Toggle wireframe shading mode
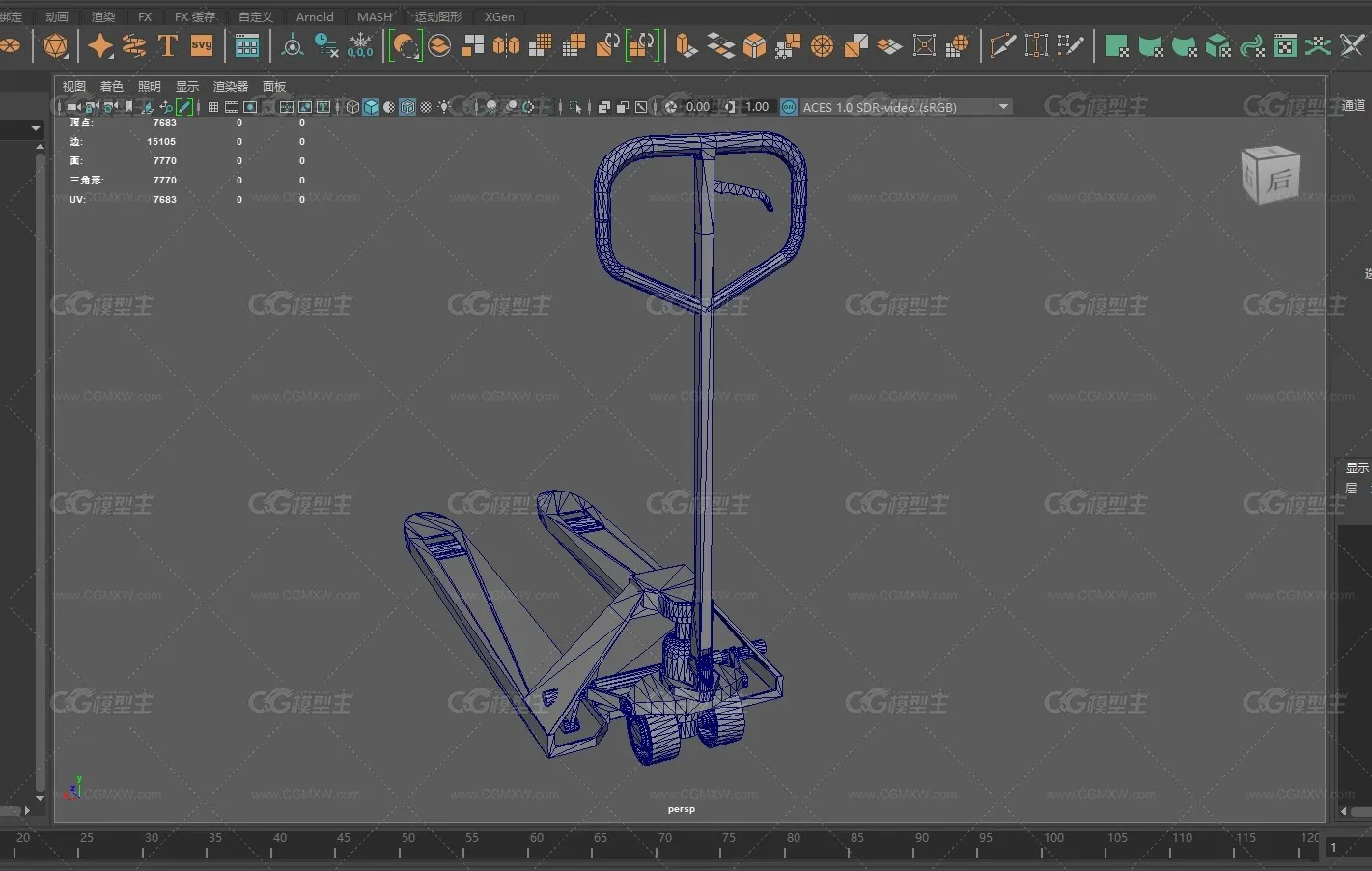Image resolution: width=1372 pixels, height=871 pixels. (352, 107)
